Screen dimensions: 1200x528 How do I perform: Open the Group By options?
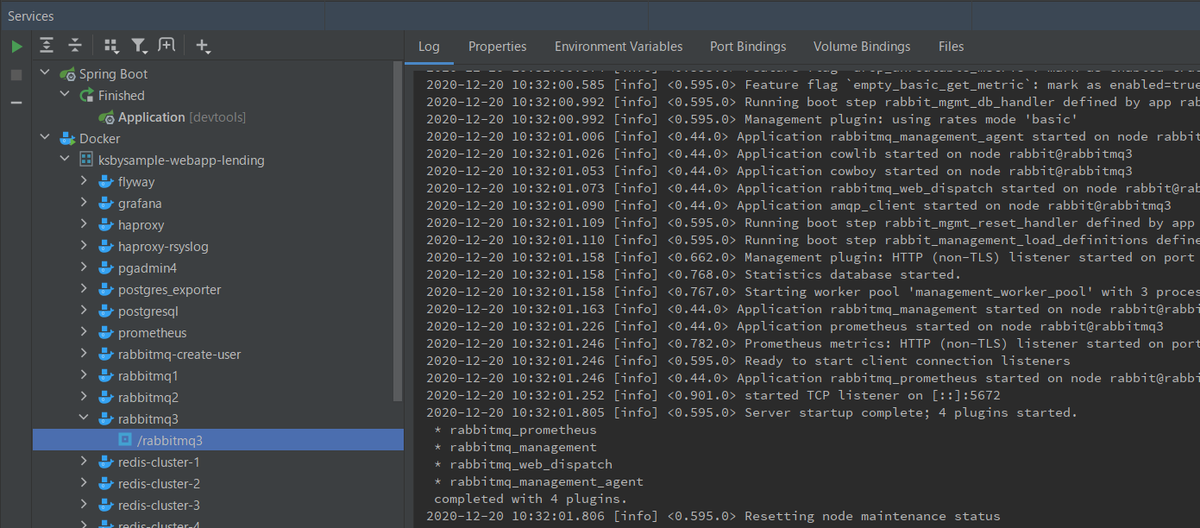point(111,46)
